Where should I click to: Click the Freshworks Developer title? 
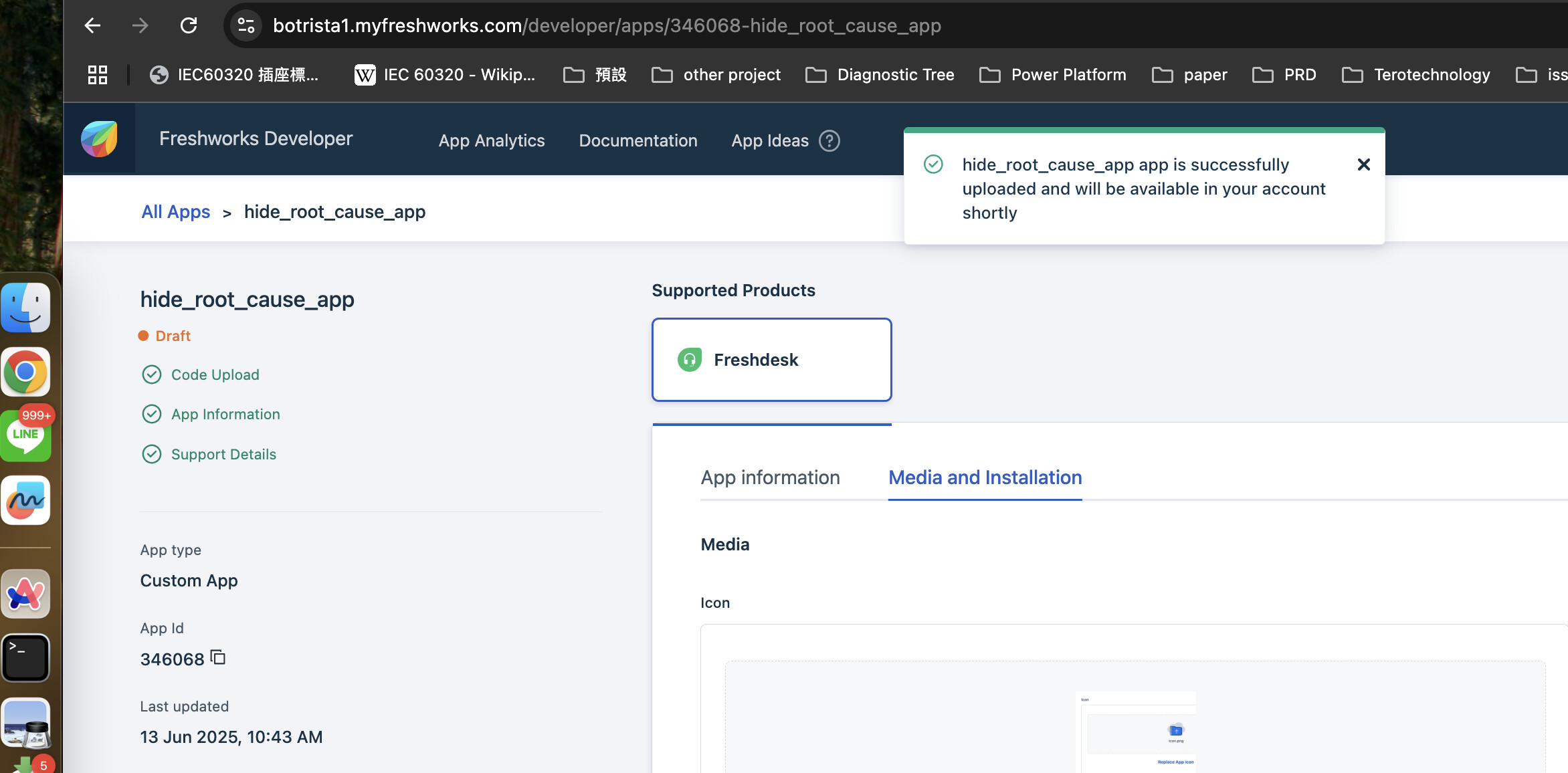click(x=256, y=138)
